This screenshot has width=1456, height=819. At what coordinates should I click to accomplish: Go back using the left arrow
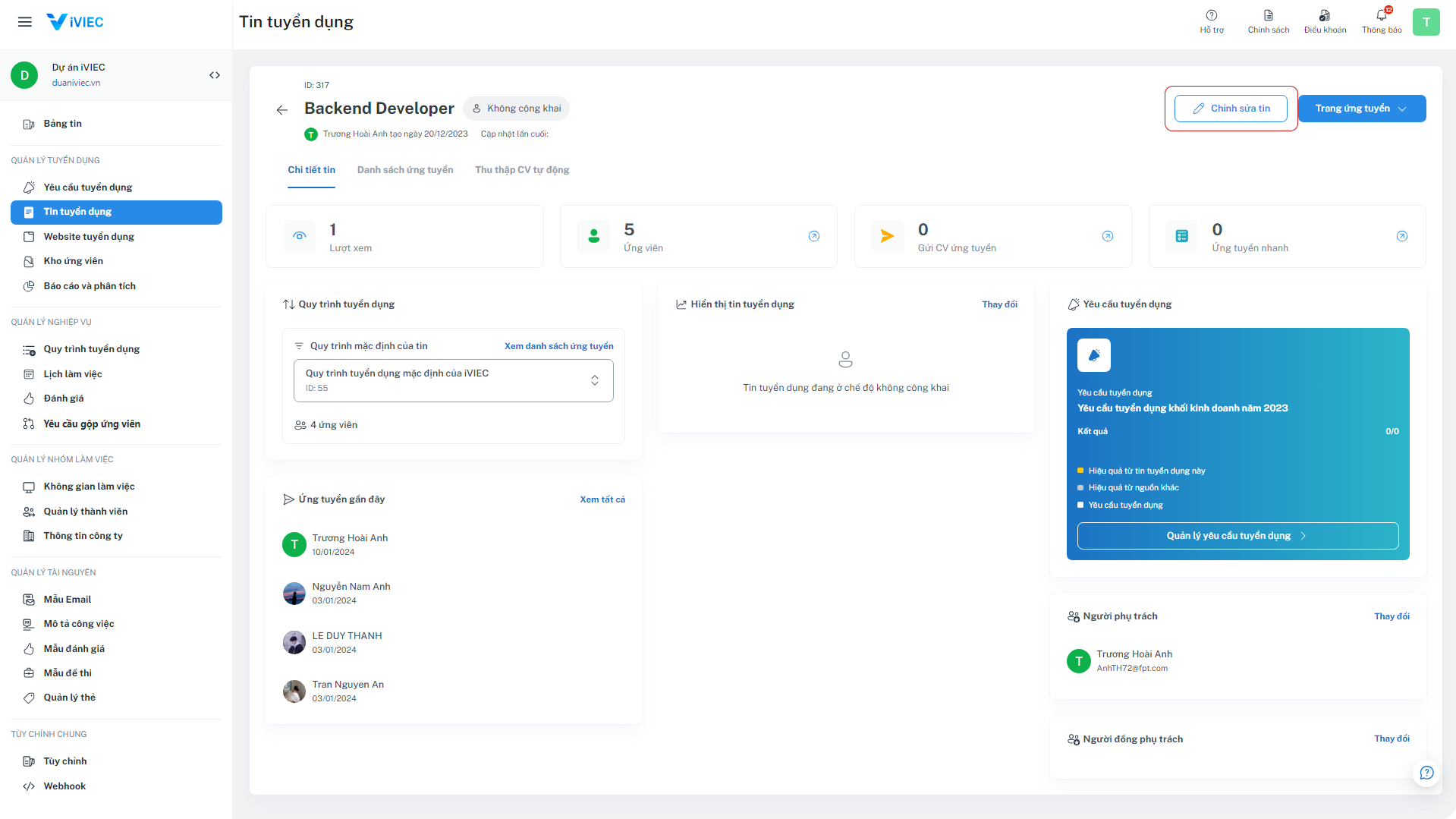point(282,110)
